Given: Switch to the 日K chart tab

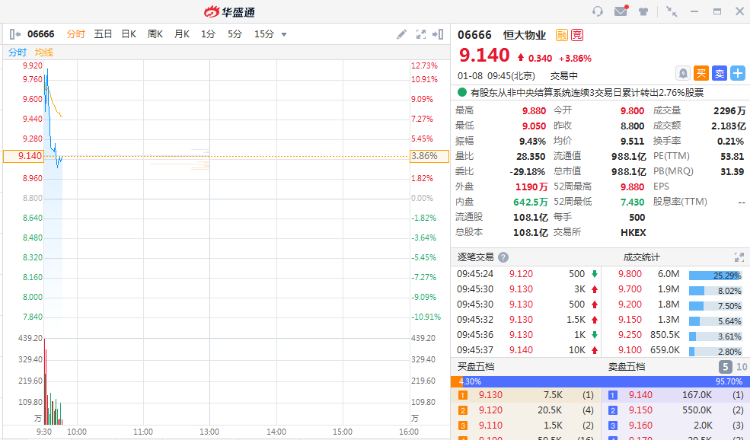Looking at the screenshot, I should (x=128, y=34).
